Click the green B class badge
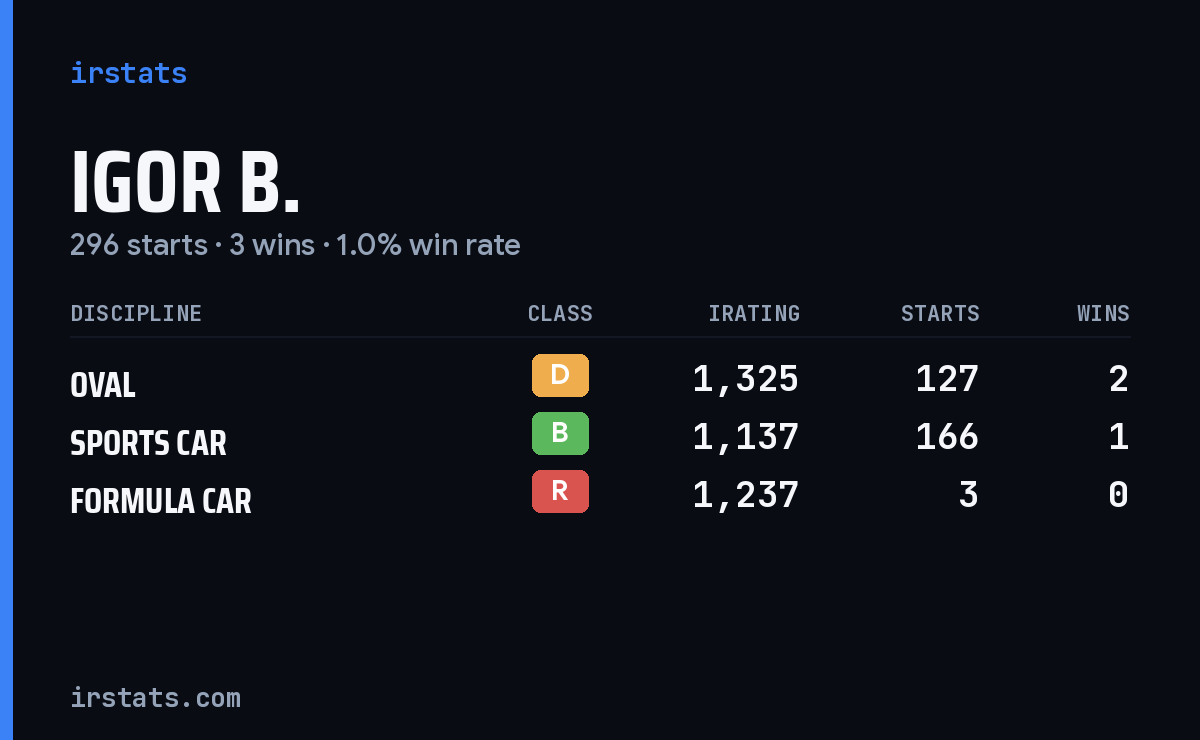This screenshot has width=1200, height=740. pyautogui.click(x=560, y=434)
